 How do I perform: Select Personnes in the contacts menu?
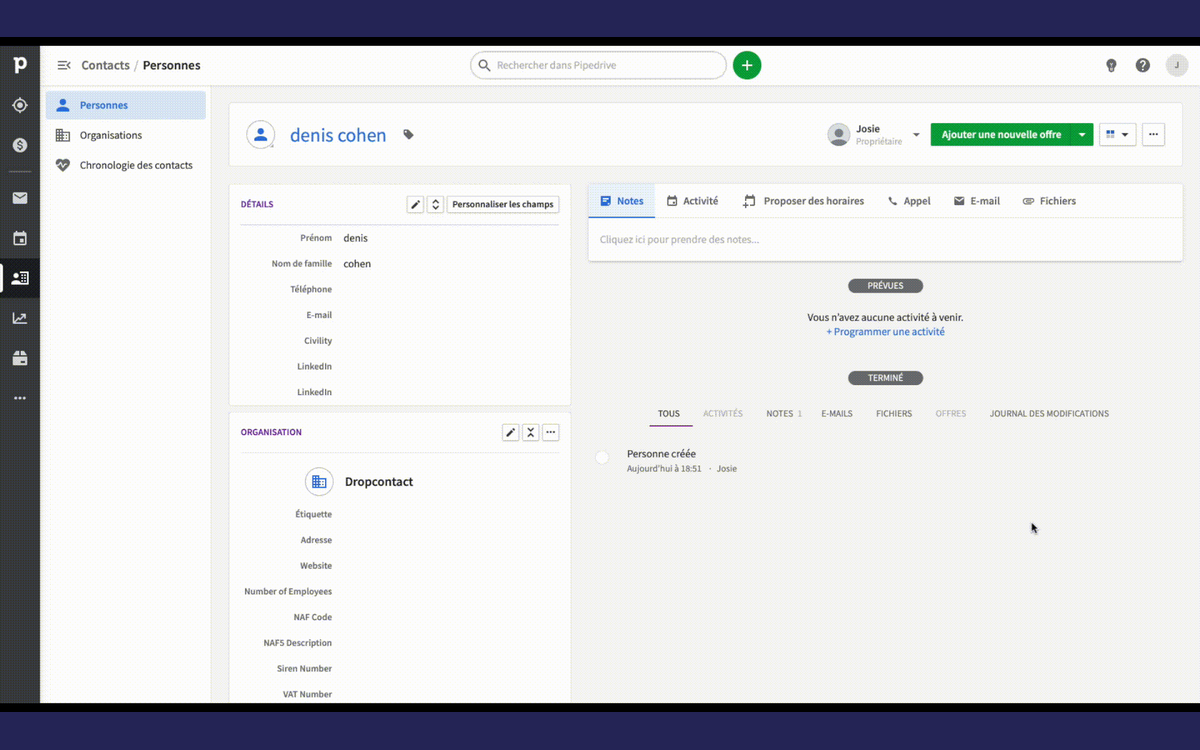pos(126,105)
